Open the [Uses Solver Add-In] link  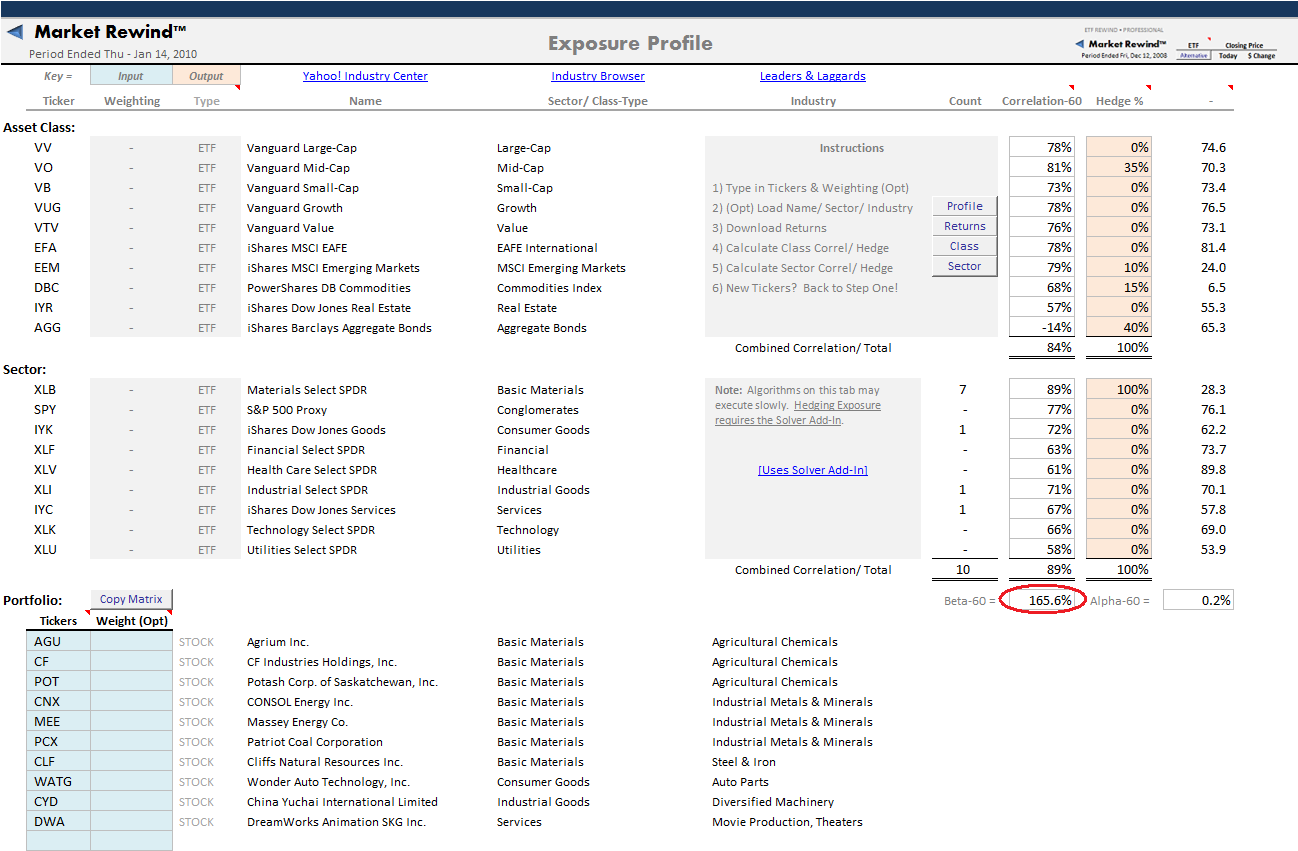[x=813, y=470]
